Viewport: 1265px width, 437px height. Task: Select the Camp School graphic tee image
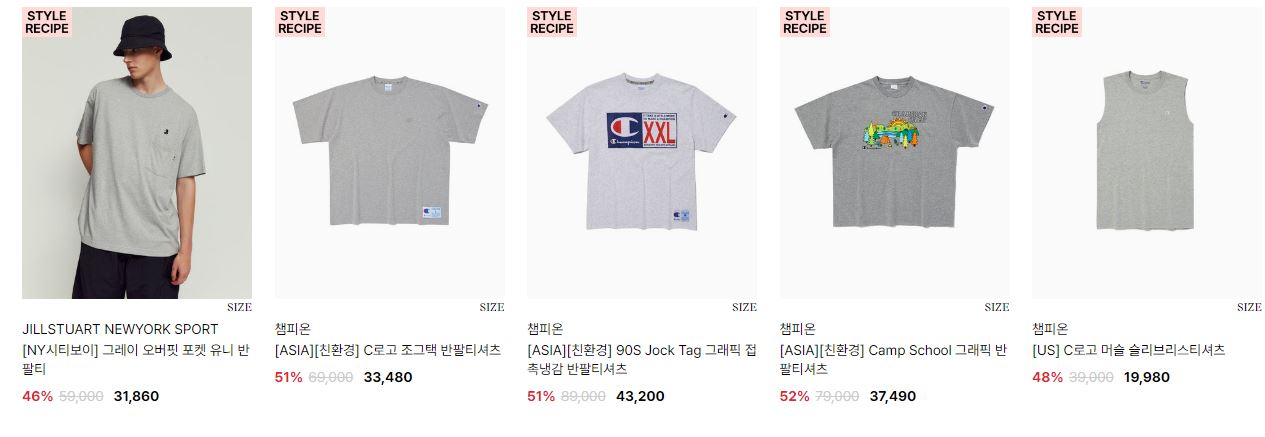click(x=894, y=153)
